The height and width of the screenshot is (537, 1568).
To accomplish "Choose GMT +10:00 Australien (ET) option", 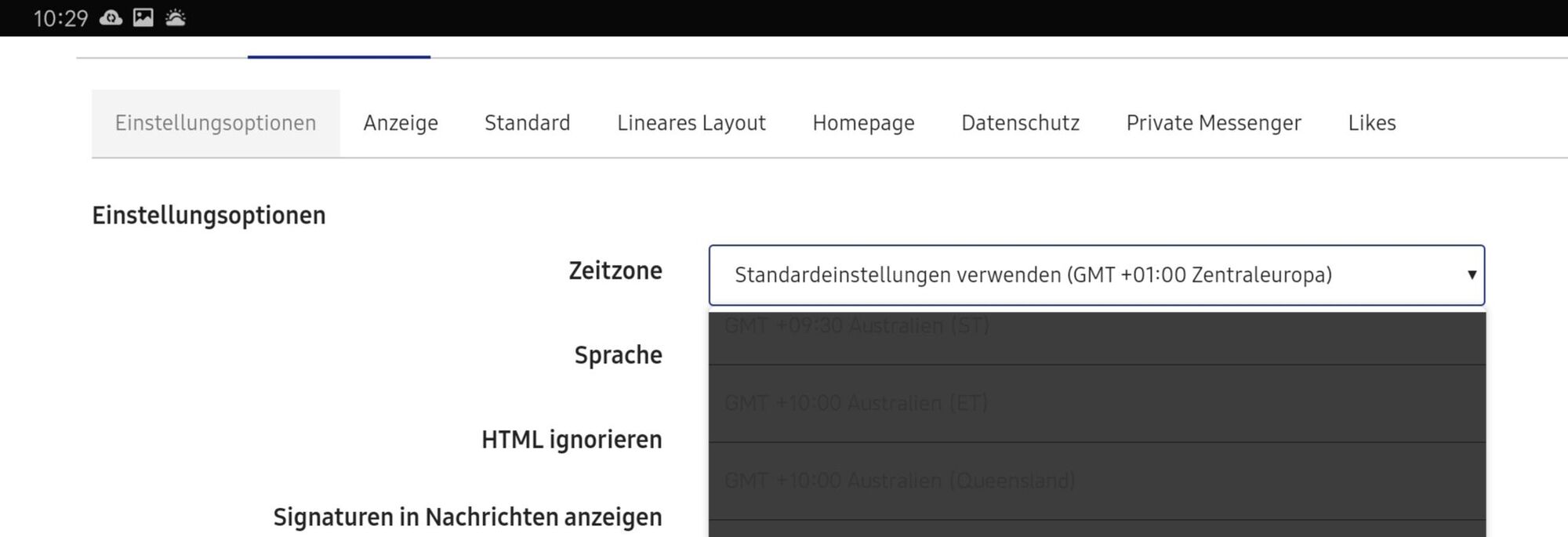I will 1096,403.
